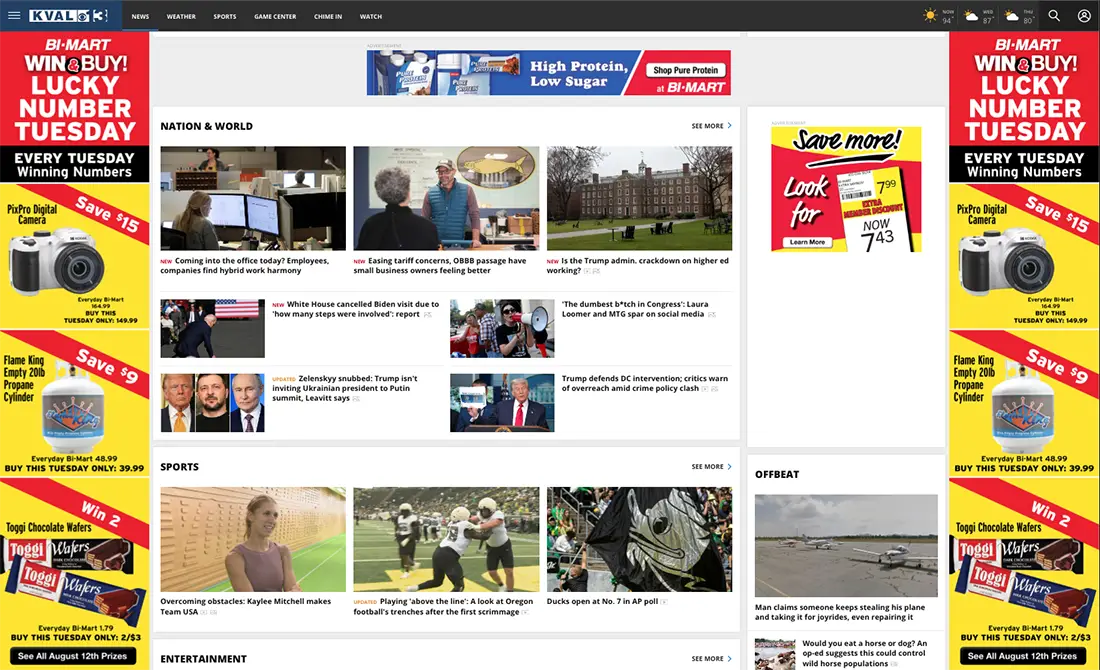View the Wednesday partly cloudy forecast icon
This screenshot has height=670, width=1100.
coord(971,15)
